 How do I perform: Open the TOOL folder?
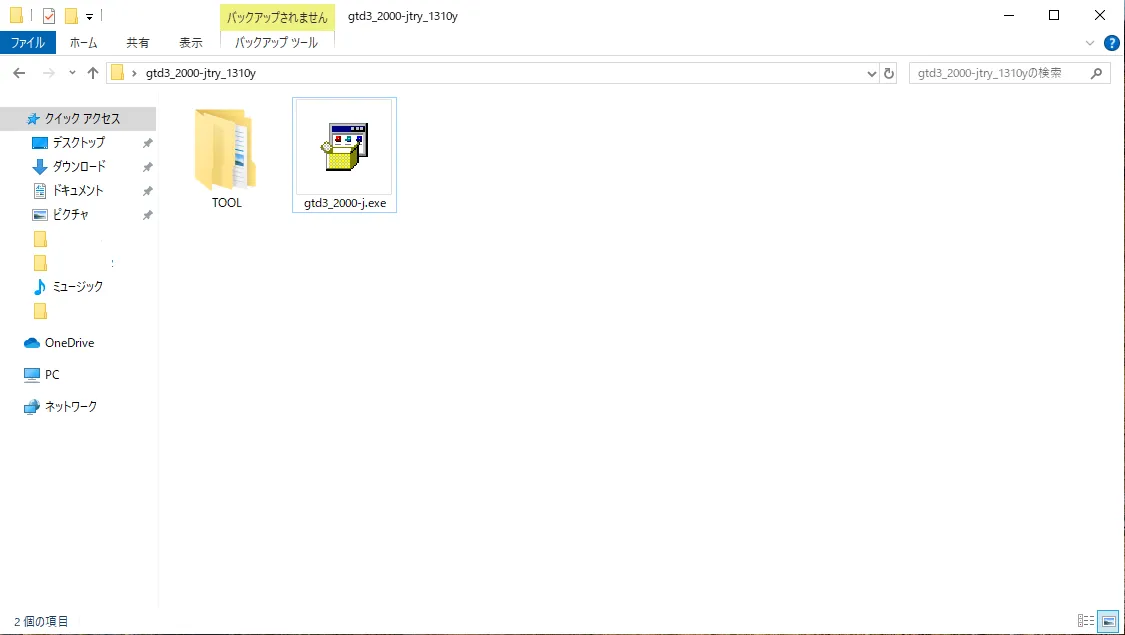click(227, 158)
